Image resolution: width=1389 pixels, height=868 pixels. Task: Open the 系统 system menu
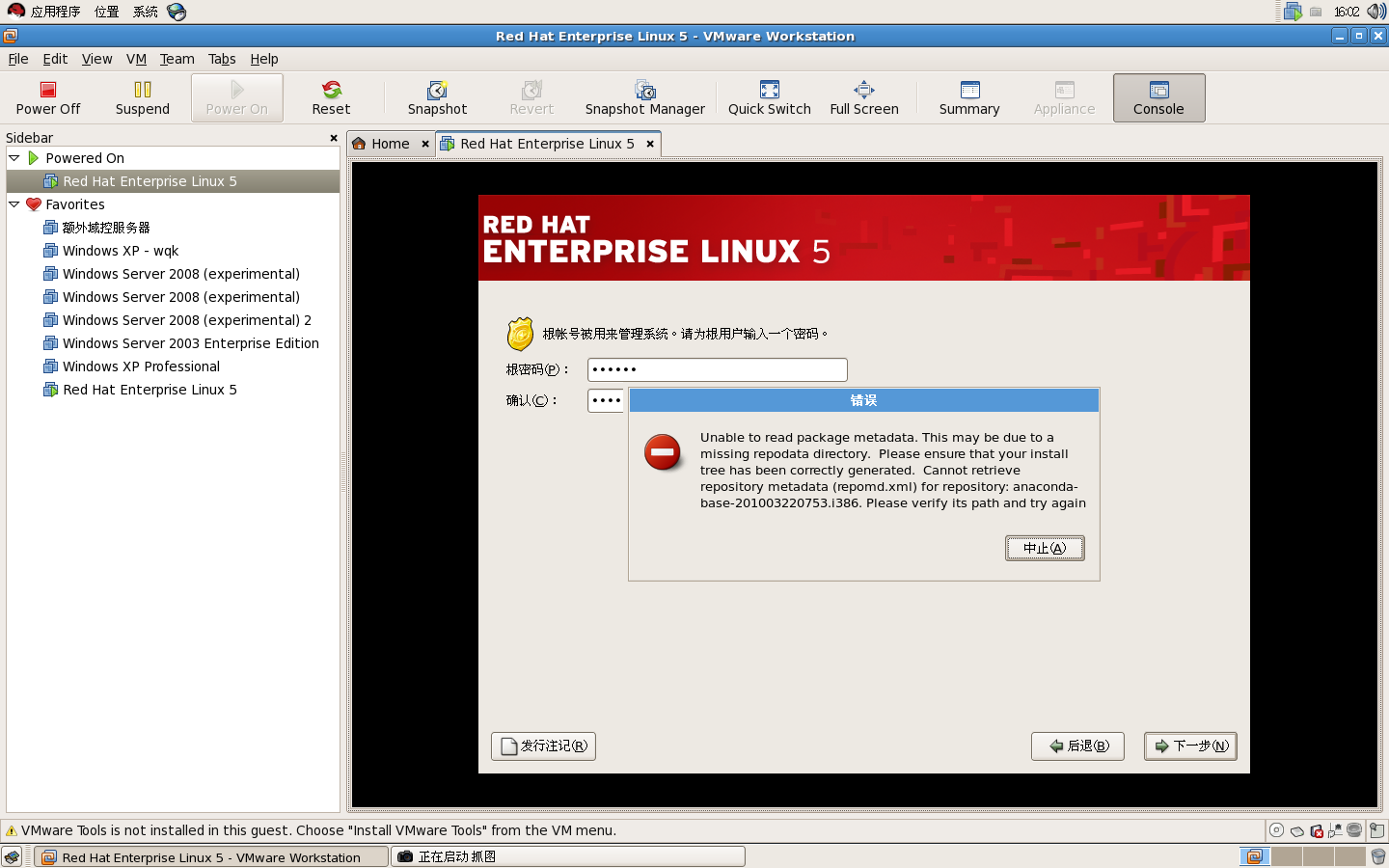pyautogui.click(x=146, y=12)
